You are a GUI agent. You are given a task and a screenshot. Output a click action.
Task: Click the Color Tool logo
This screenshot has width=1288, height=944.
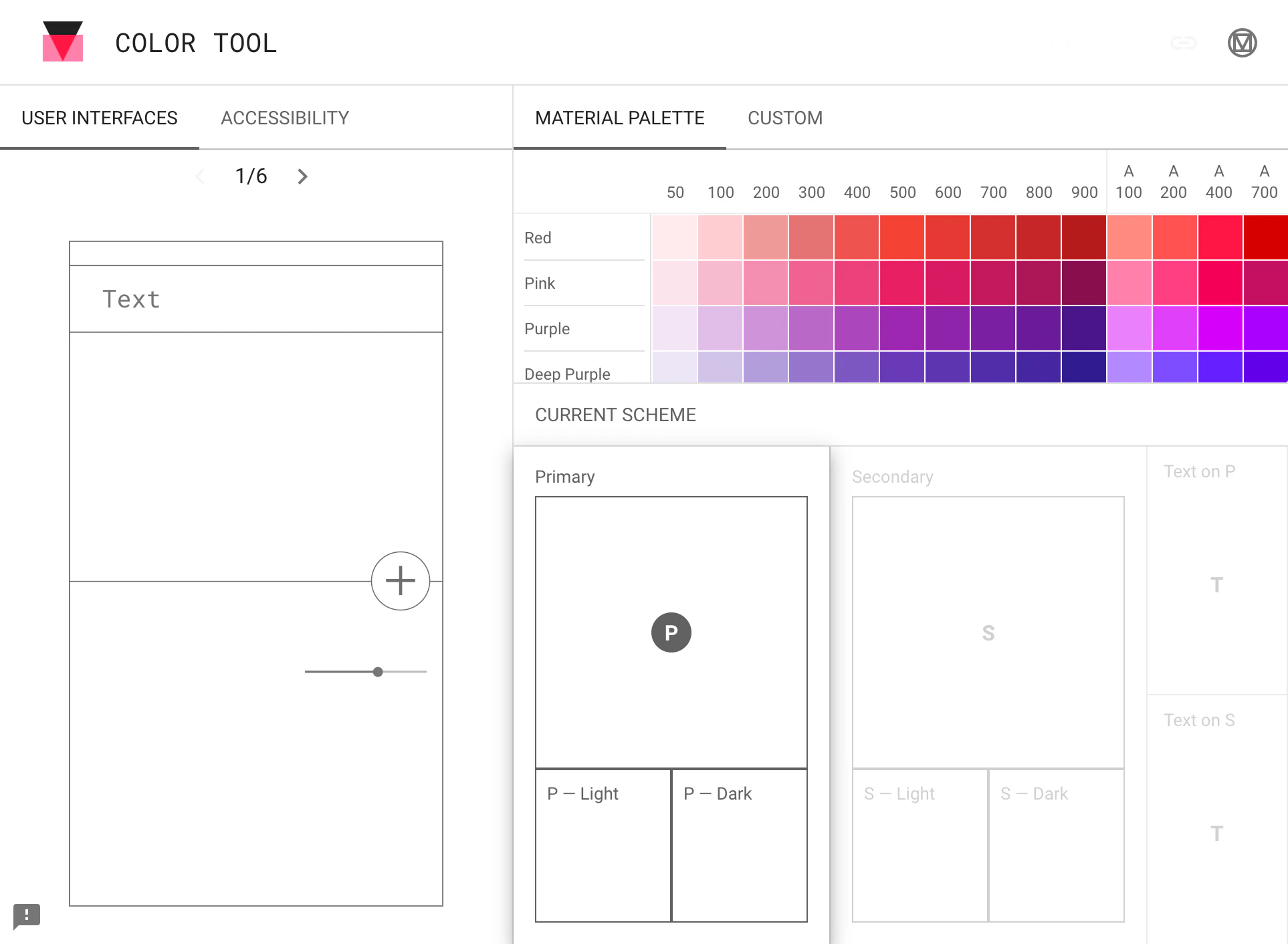64,42
